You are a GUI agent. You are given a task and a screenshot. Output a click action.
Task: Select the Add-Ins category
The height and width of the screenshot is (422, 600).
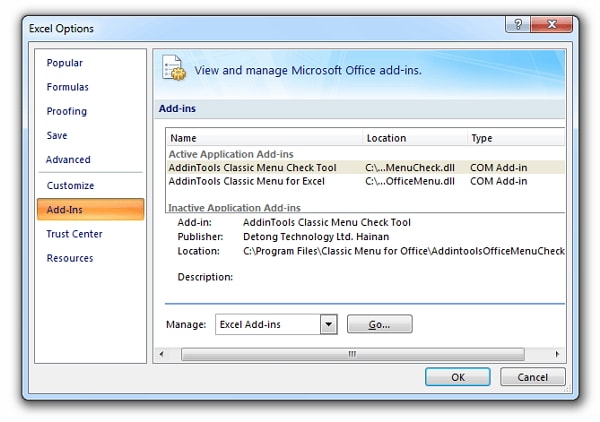[x=91, y=209]
